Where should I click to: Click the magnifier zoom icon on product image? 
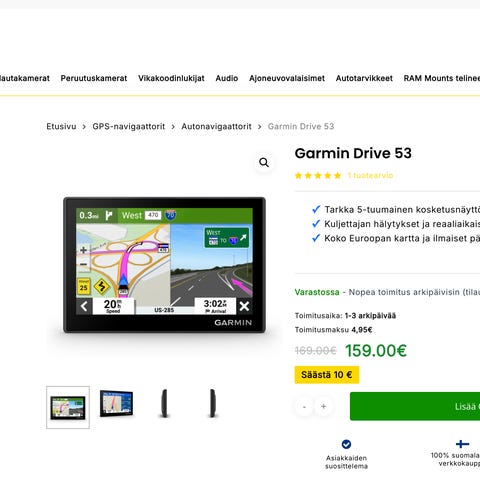264,163
